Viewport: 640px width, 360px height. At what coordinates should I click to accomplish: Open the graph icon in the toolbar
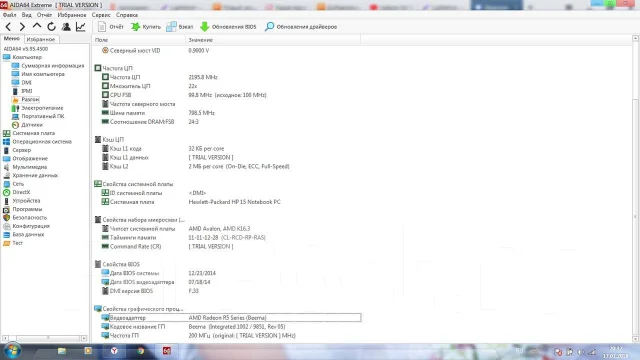click(81, 27)
